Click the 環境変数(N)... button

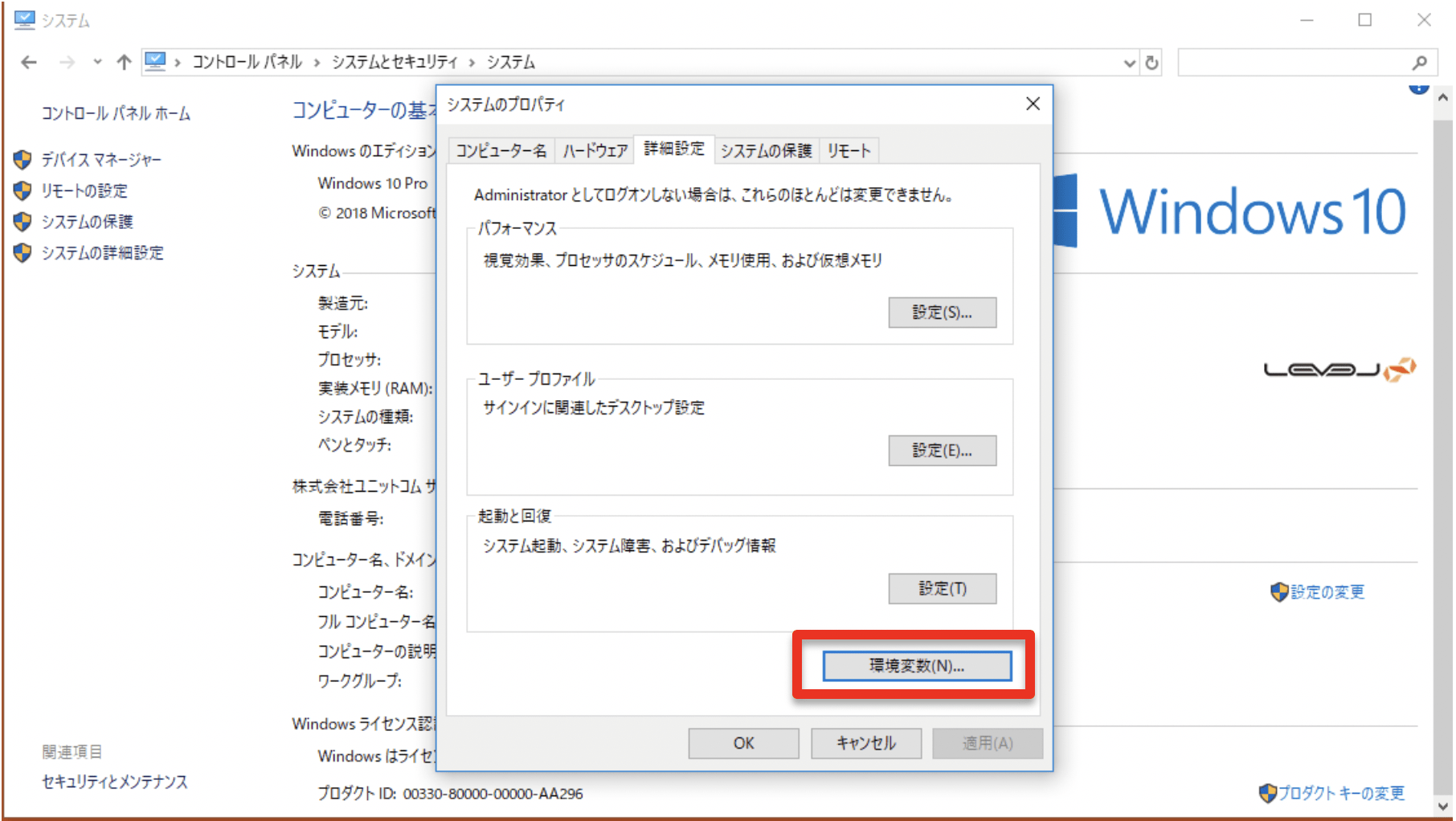click(917, 666)
